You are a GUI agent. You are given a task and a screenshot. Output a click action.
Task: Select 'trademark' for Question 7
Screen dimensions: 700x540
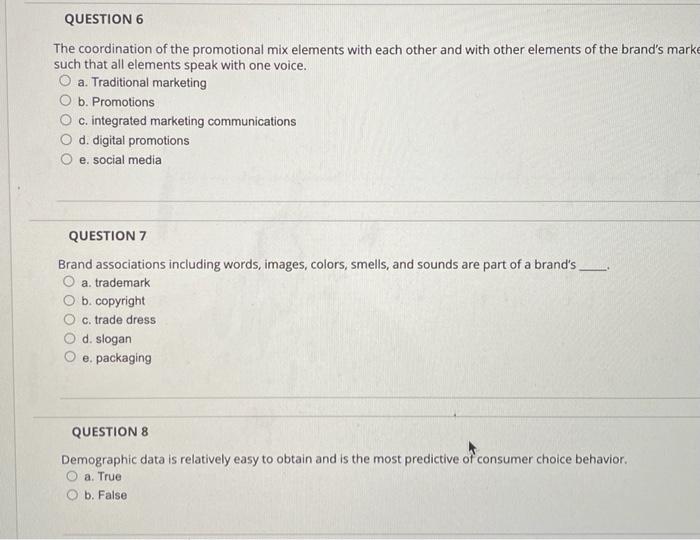coord(69,281)
